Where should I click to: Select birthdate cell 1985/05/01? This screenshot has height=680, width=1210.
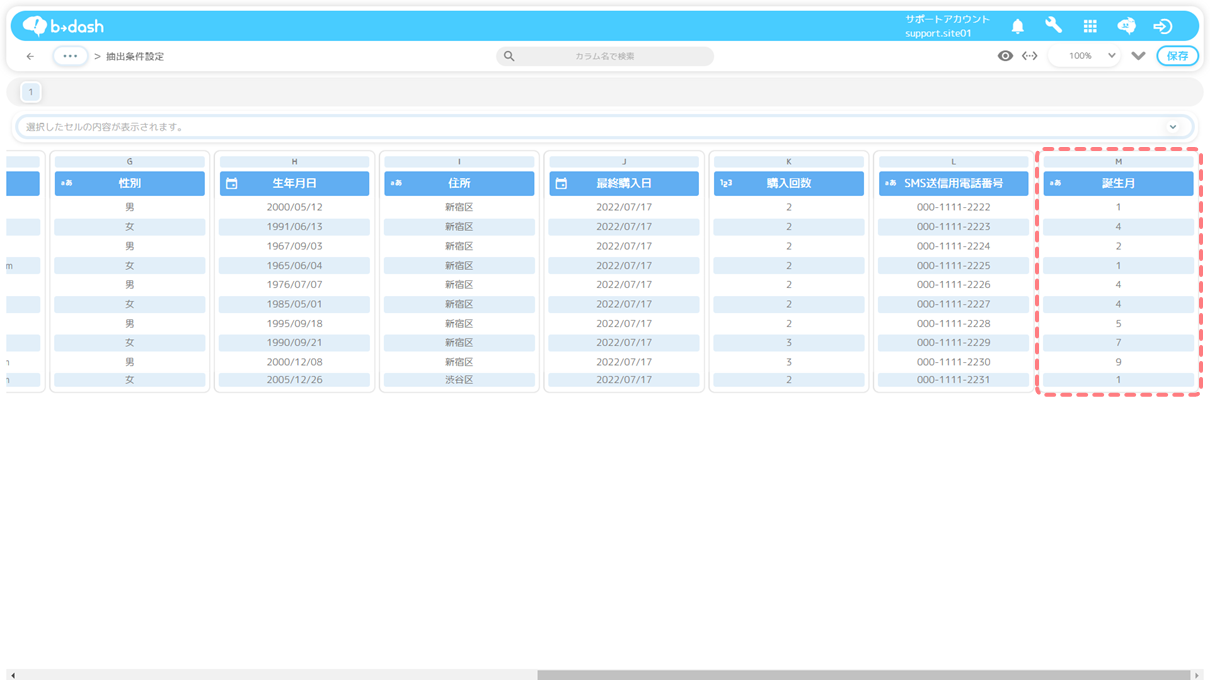(x=294, y=304)
